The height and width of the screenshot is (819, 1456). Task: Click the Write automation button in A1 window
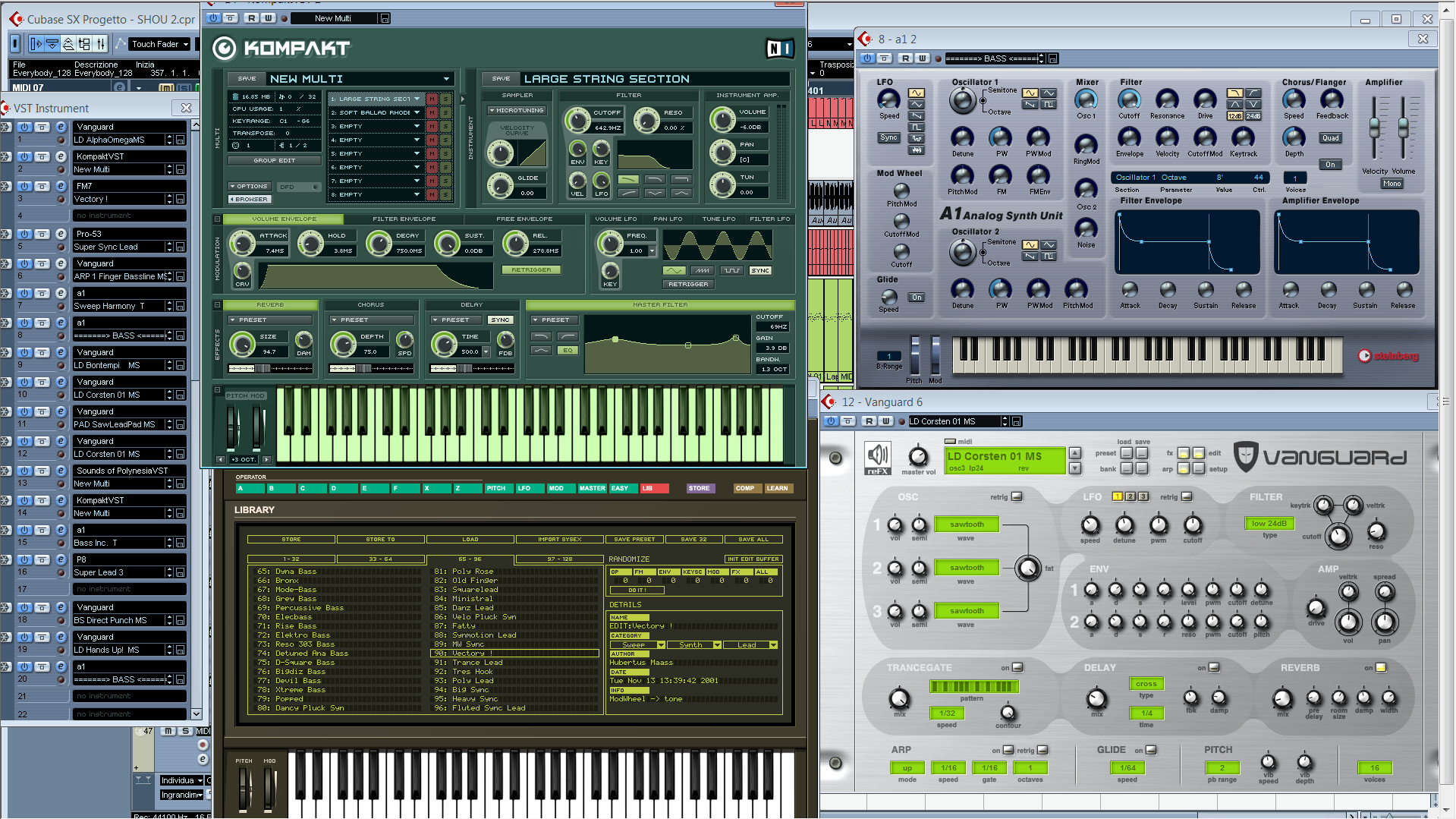coord(922,58)
